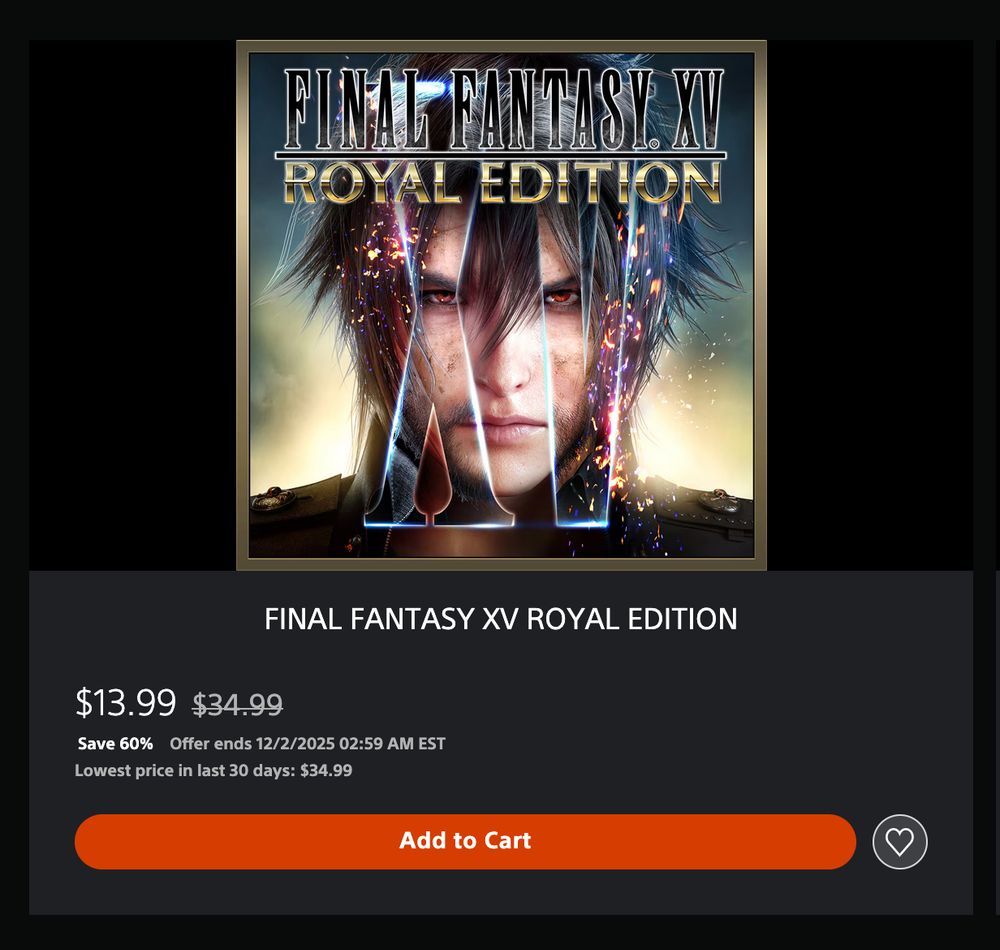1000x950 pixels.
Task: Click the black panel left of cover art
Action: (133, 305)
